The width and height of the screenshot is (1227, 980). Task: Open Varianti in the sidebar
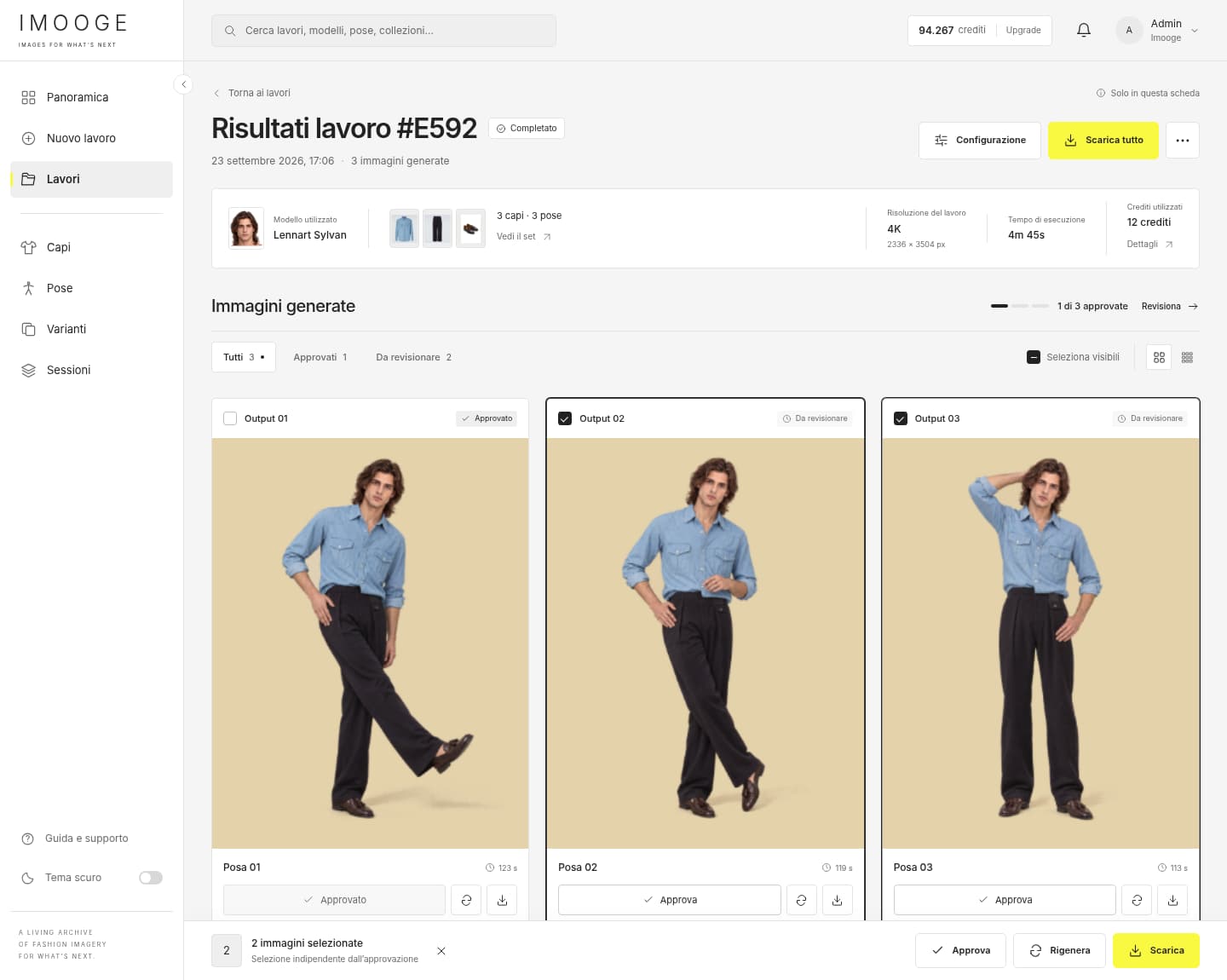(91, 329)
